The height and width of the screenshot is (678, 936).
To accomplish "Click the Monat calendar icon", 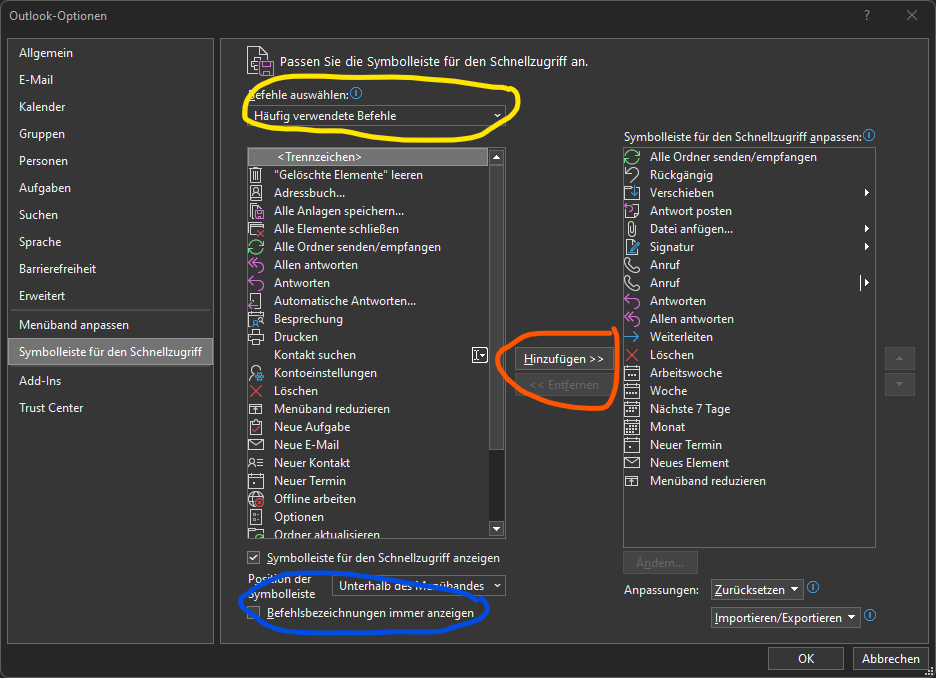I will coord(632,427).
